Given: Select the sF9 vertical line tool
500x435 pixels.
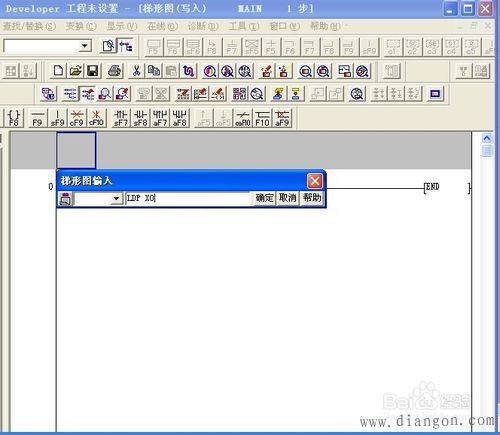Looking at the screenshot, I should [x=57, y=118].
